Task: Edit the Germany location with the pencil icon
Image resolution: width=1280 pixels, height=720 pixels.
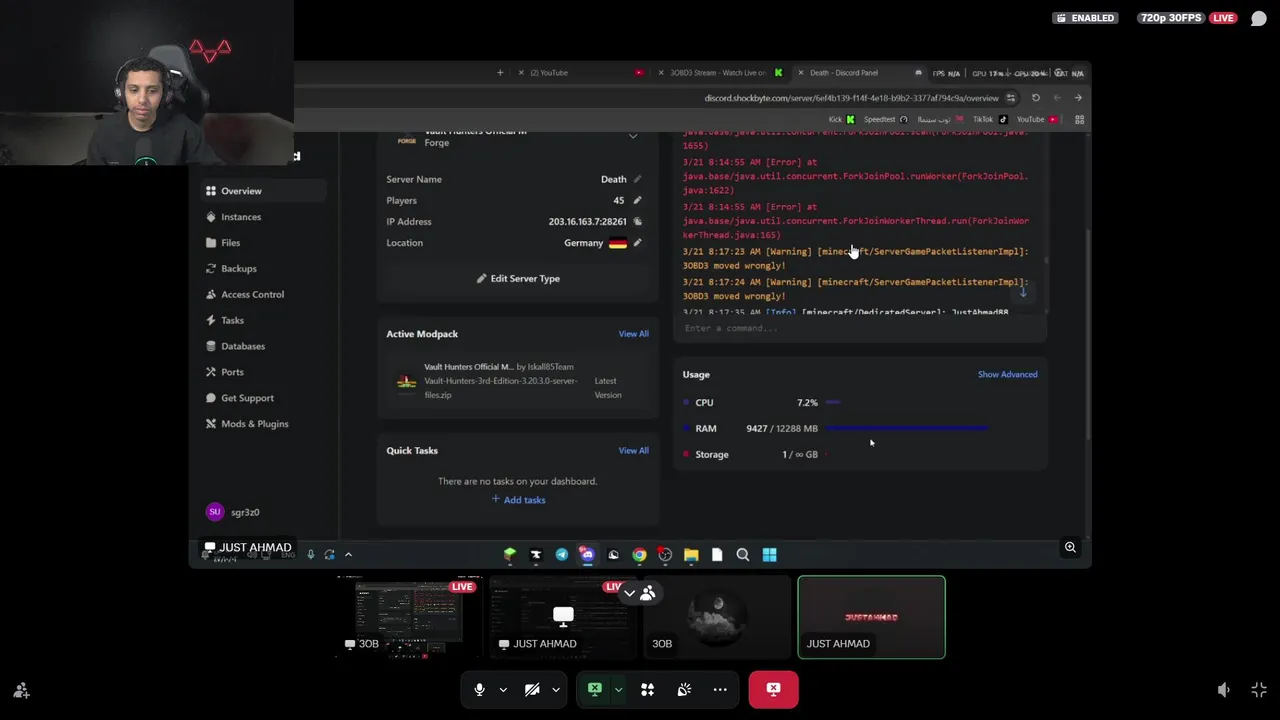Action: 637,243
